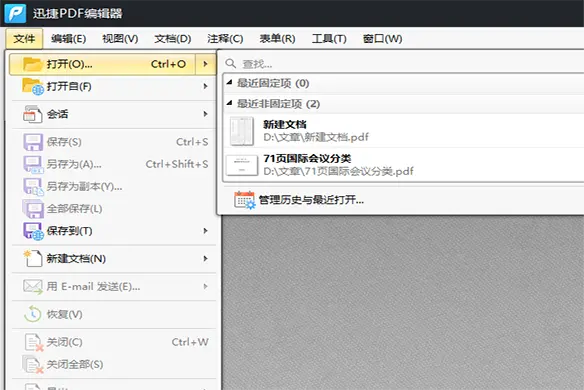Open the 文件 menu
The width and height of the screenshot is (584, 390).
coord(24,38)
